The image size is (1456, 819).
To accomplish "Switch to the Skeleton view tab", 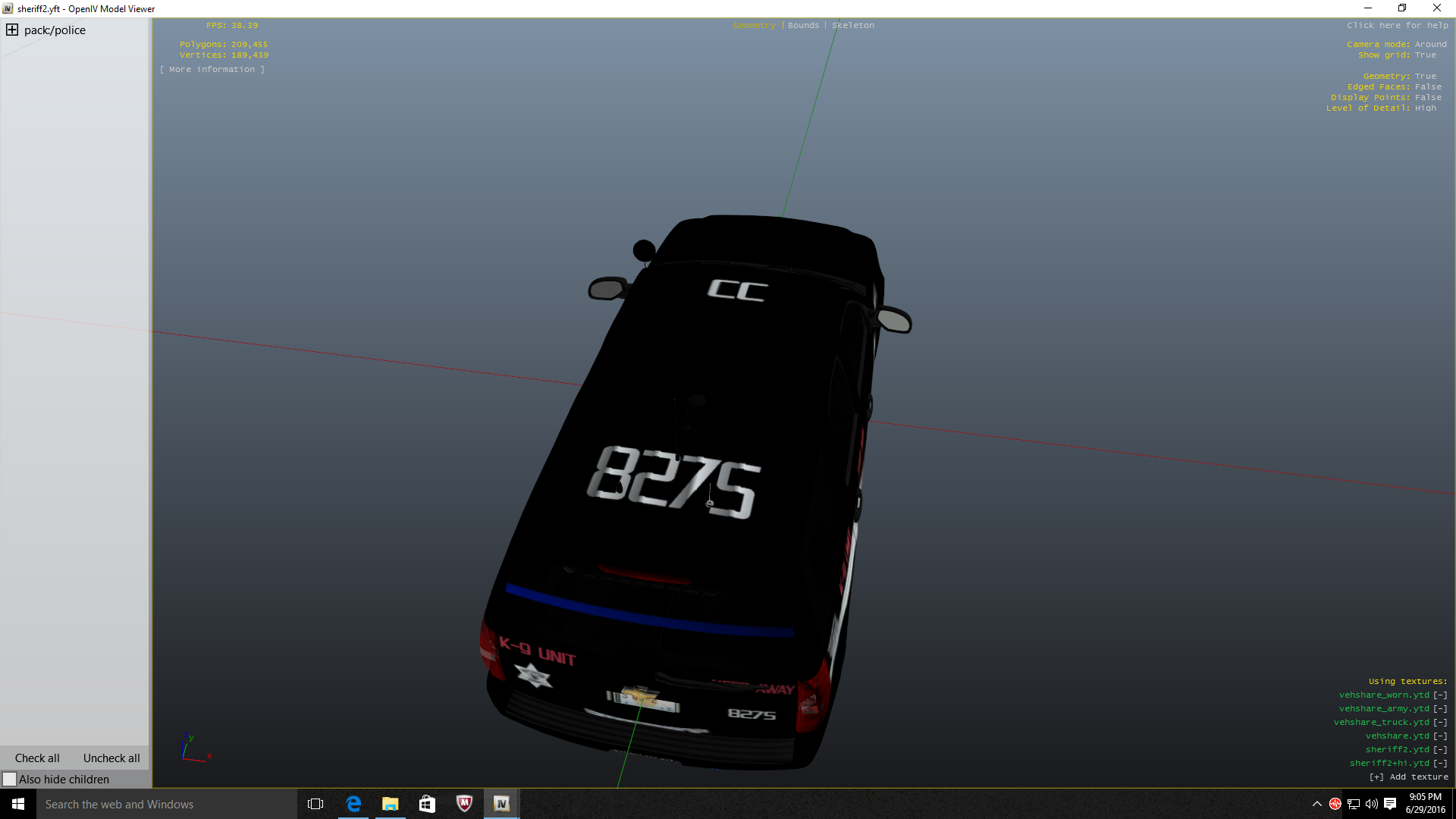I will tap(853, 25).
